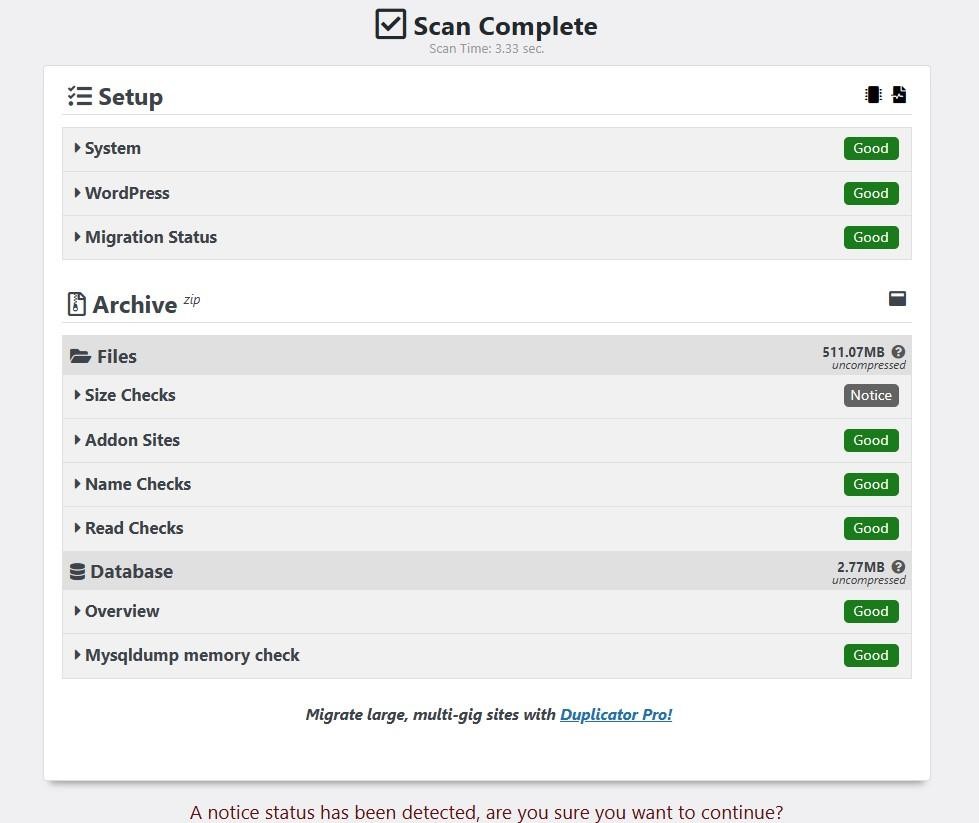Click the archive window icon right of Archive
Image resolution: width=979 pixels, height=823 pixels.
click(897, 298)
